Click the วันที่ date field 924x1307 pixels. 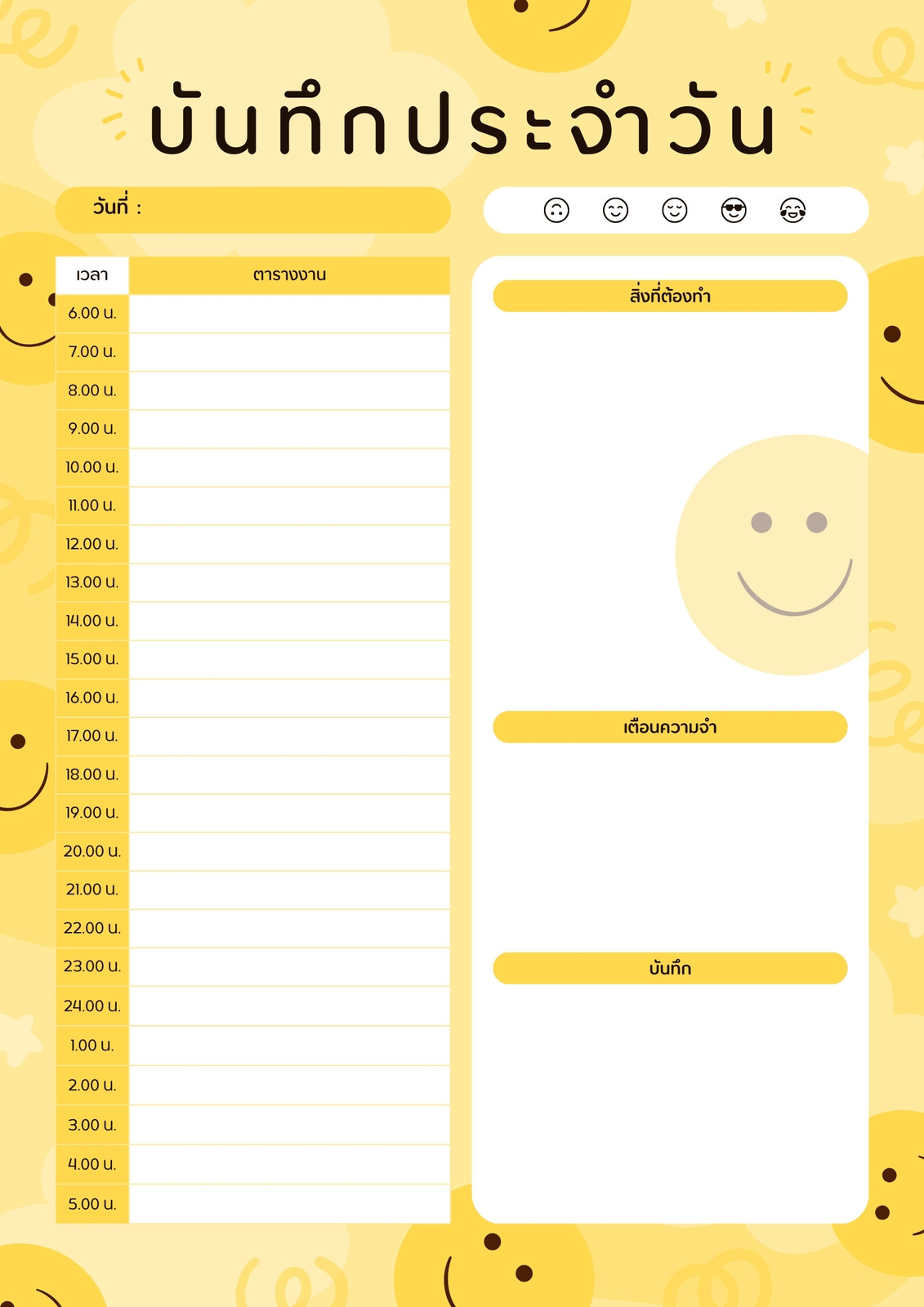point(253,210)
